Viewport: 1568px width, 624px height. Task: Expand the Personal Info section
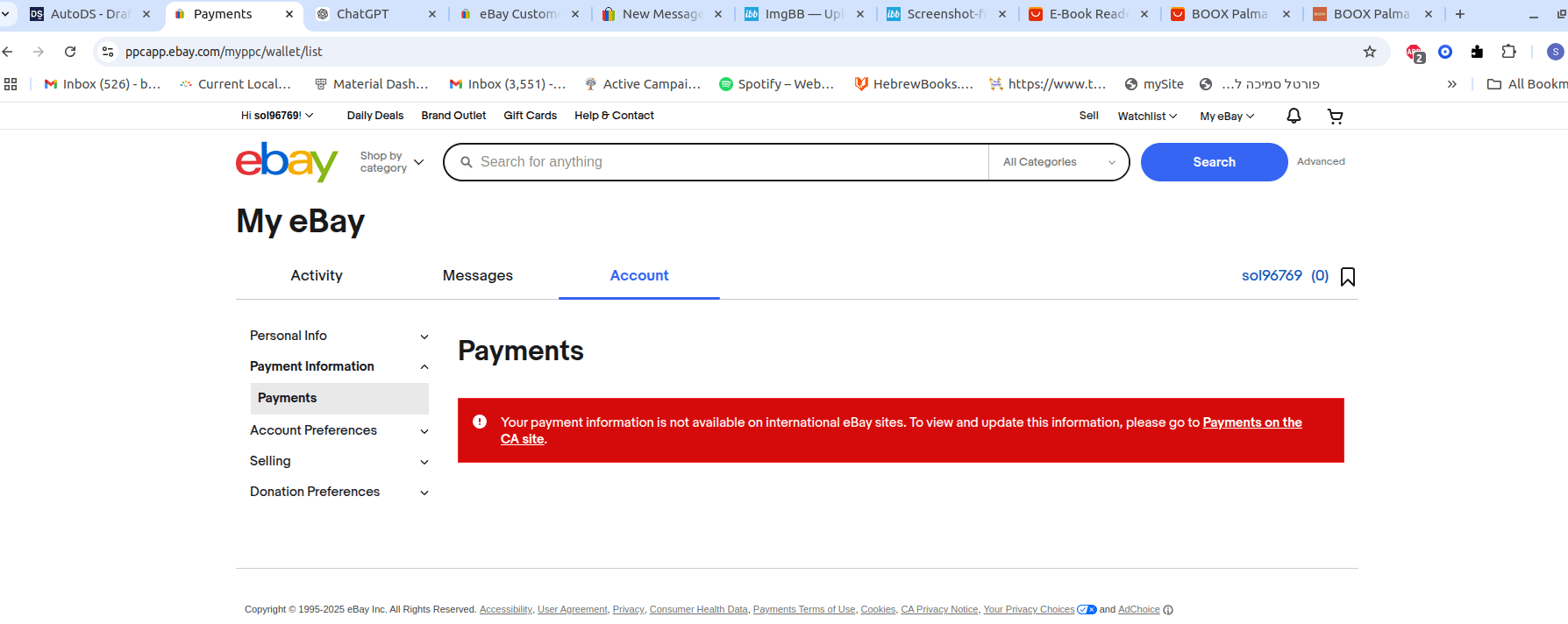(339, 336)
